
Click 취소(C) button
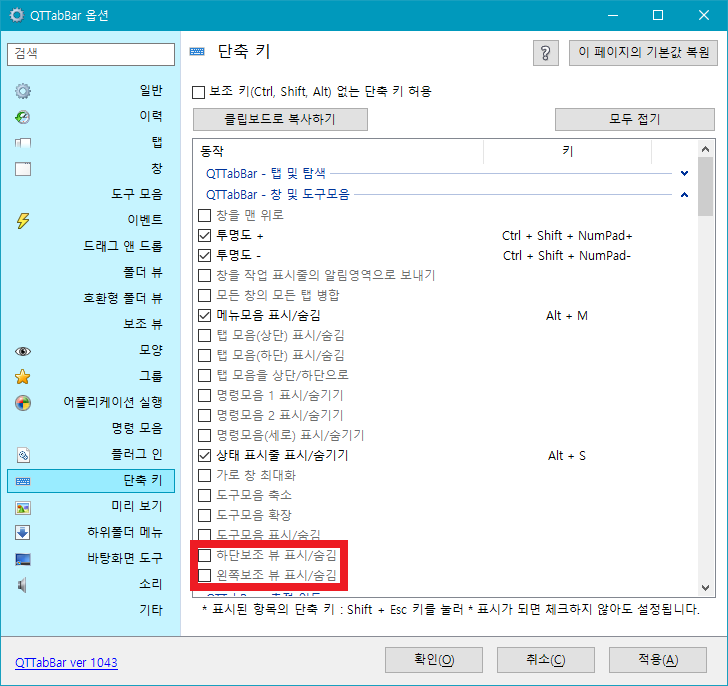tap(546, 660)
